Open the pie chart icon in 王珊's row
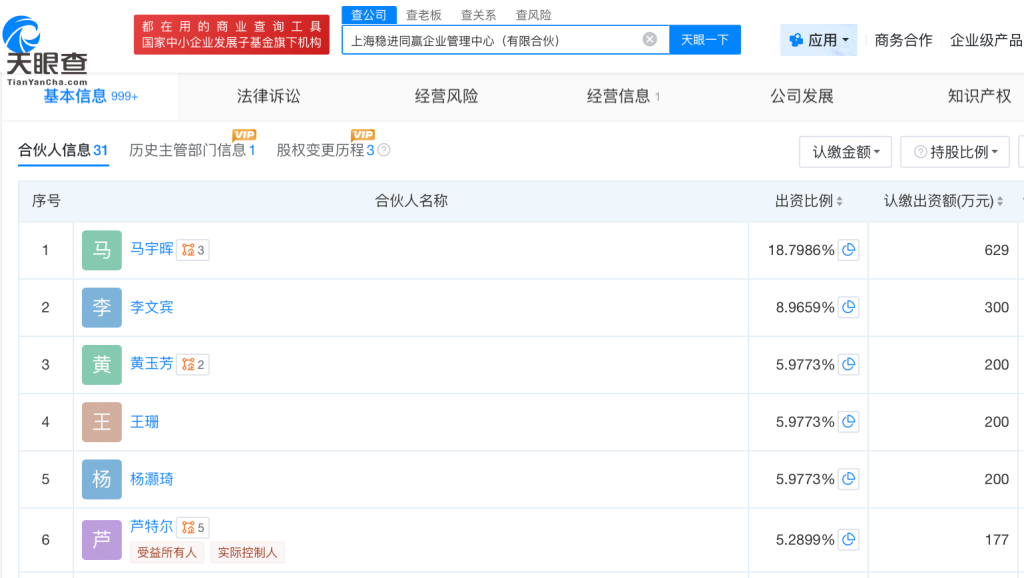The width and height of the screenshot is (1024, 578). click(849, 422)
